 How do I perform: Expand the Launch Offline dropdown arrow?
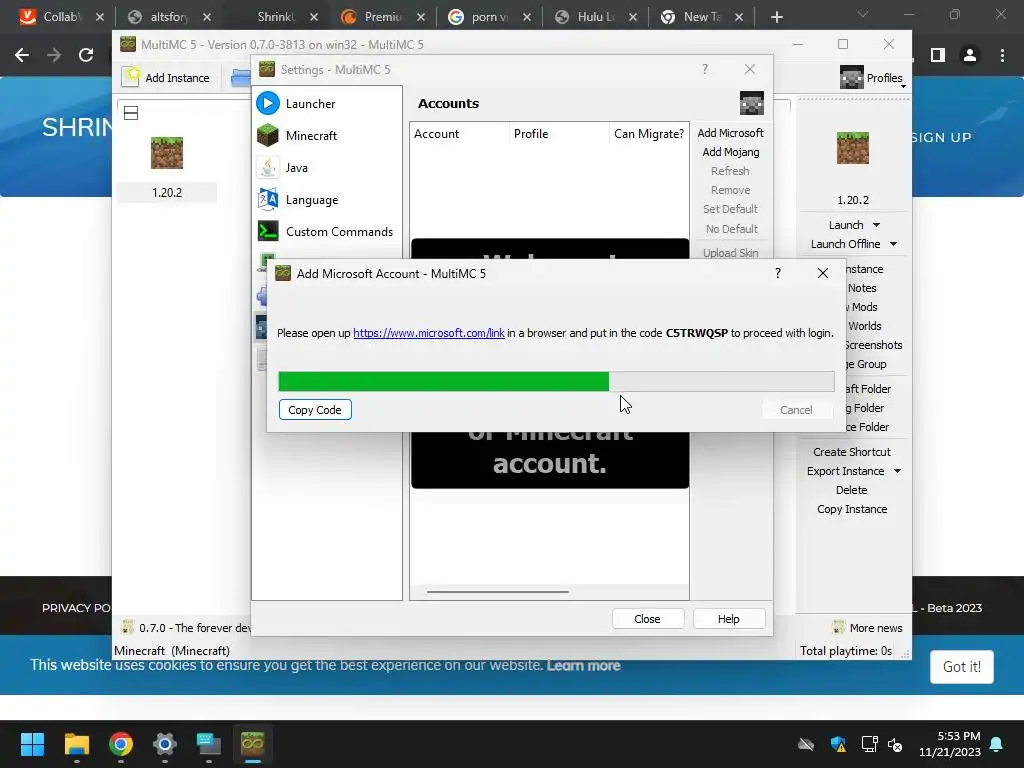click(893, 244)
